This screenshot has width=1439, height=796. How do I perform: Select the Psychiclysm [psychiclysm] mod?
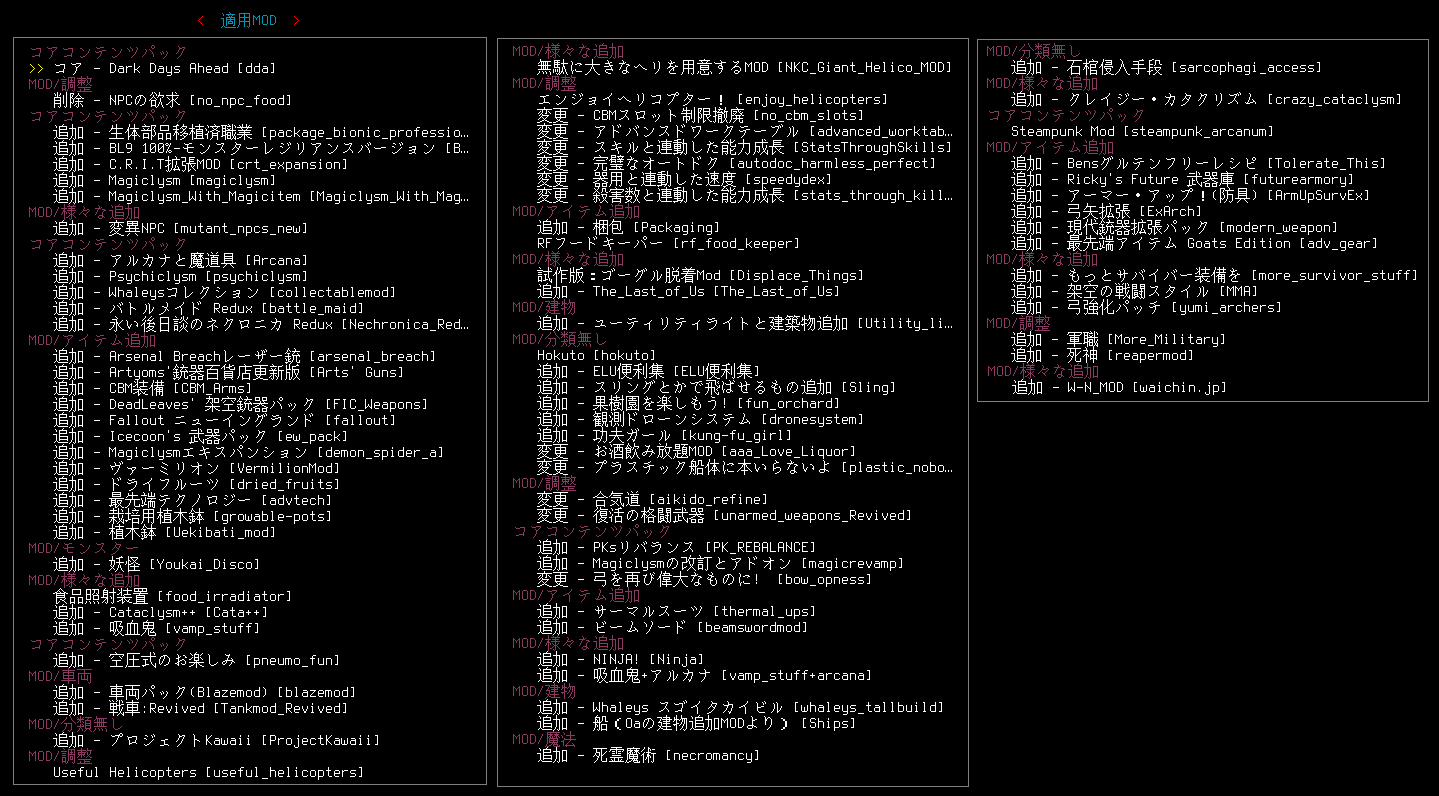click(180, 277)
